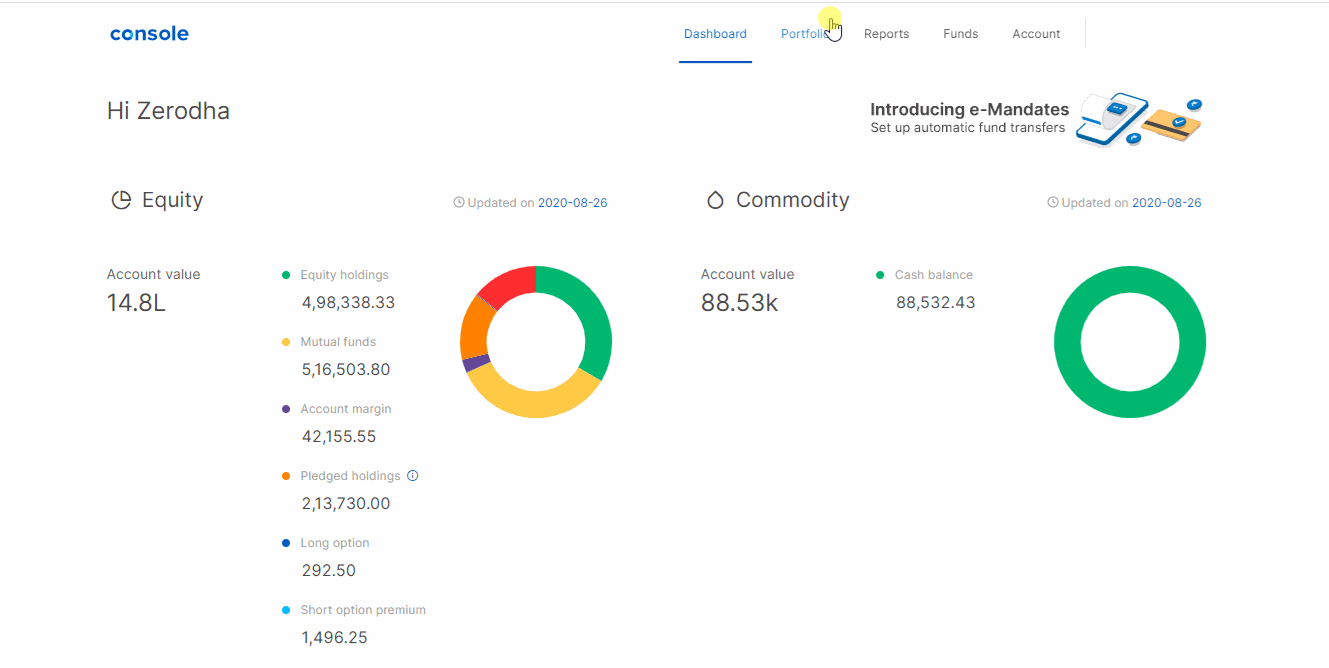The width and height of the screenshot is (1329, 668).
Task: Open the Funds menu
Action: click(960, 34)
